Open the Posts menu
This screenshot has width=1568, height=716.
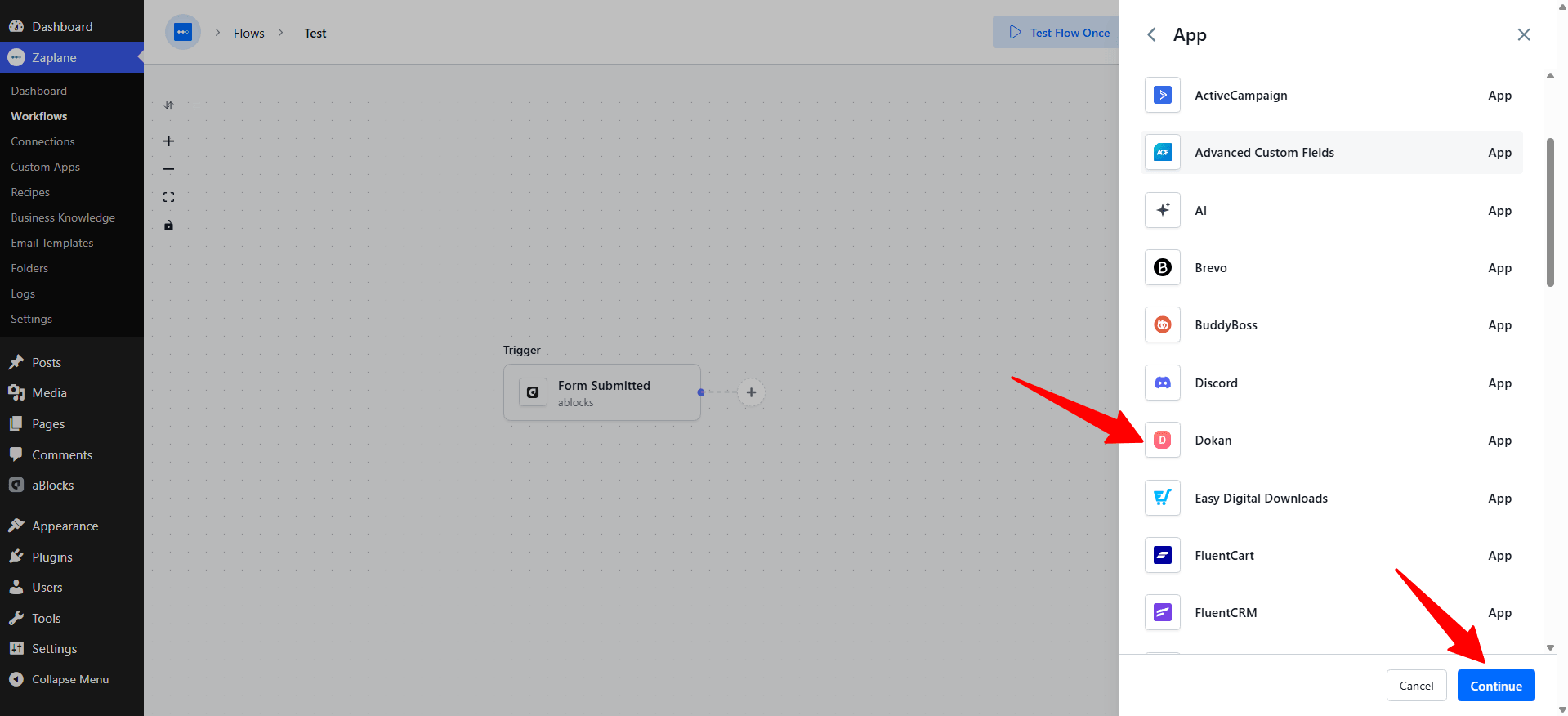(72, 362)
